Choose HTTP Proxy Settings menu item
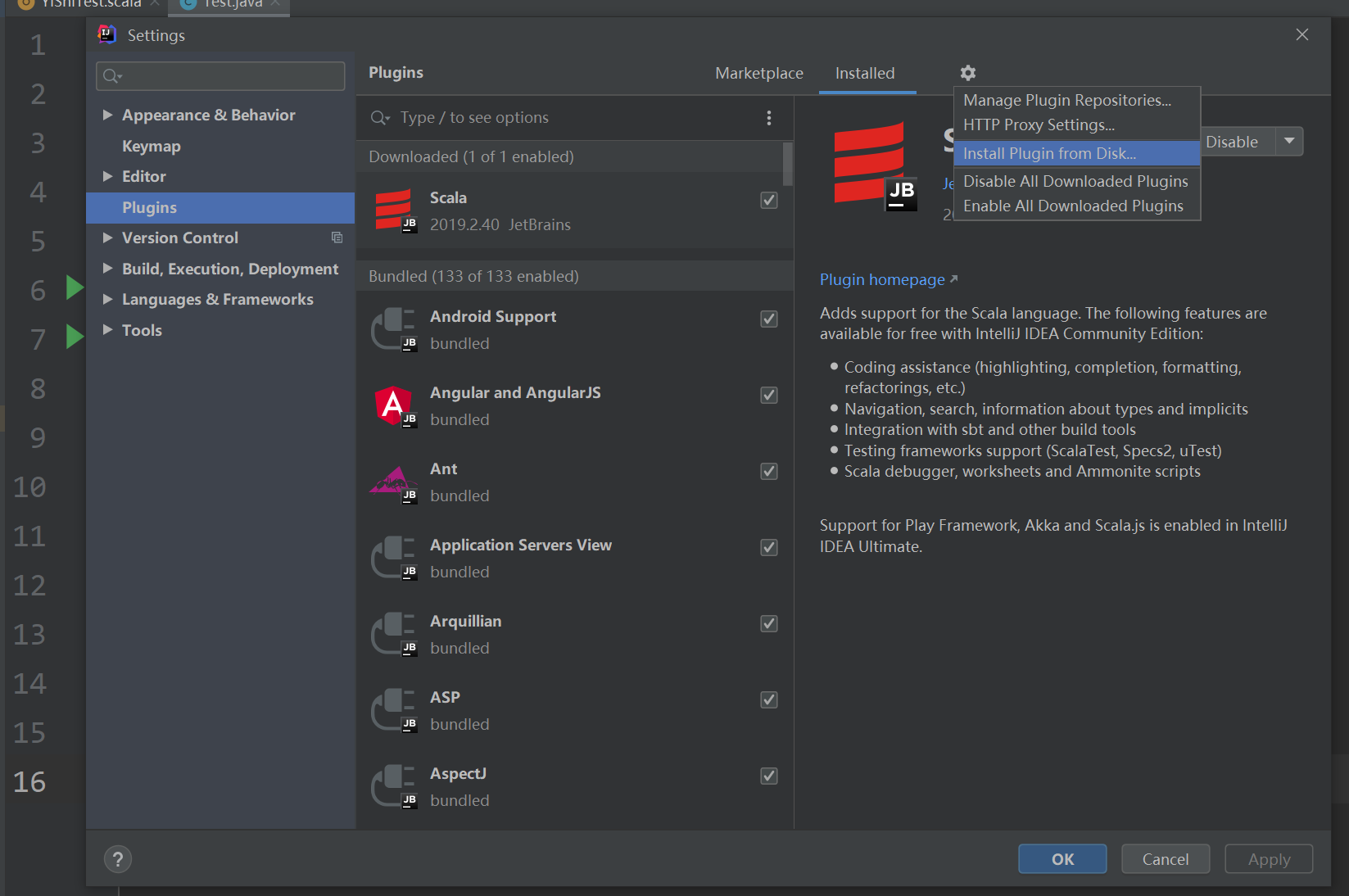The image size is (1349, 896). click(1077, 124)
